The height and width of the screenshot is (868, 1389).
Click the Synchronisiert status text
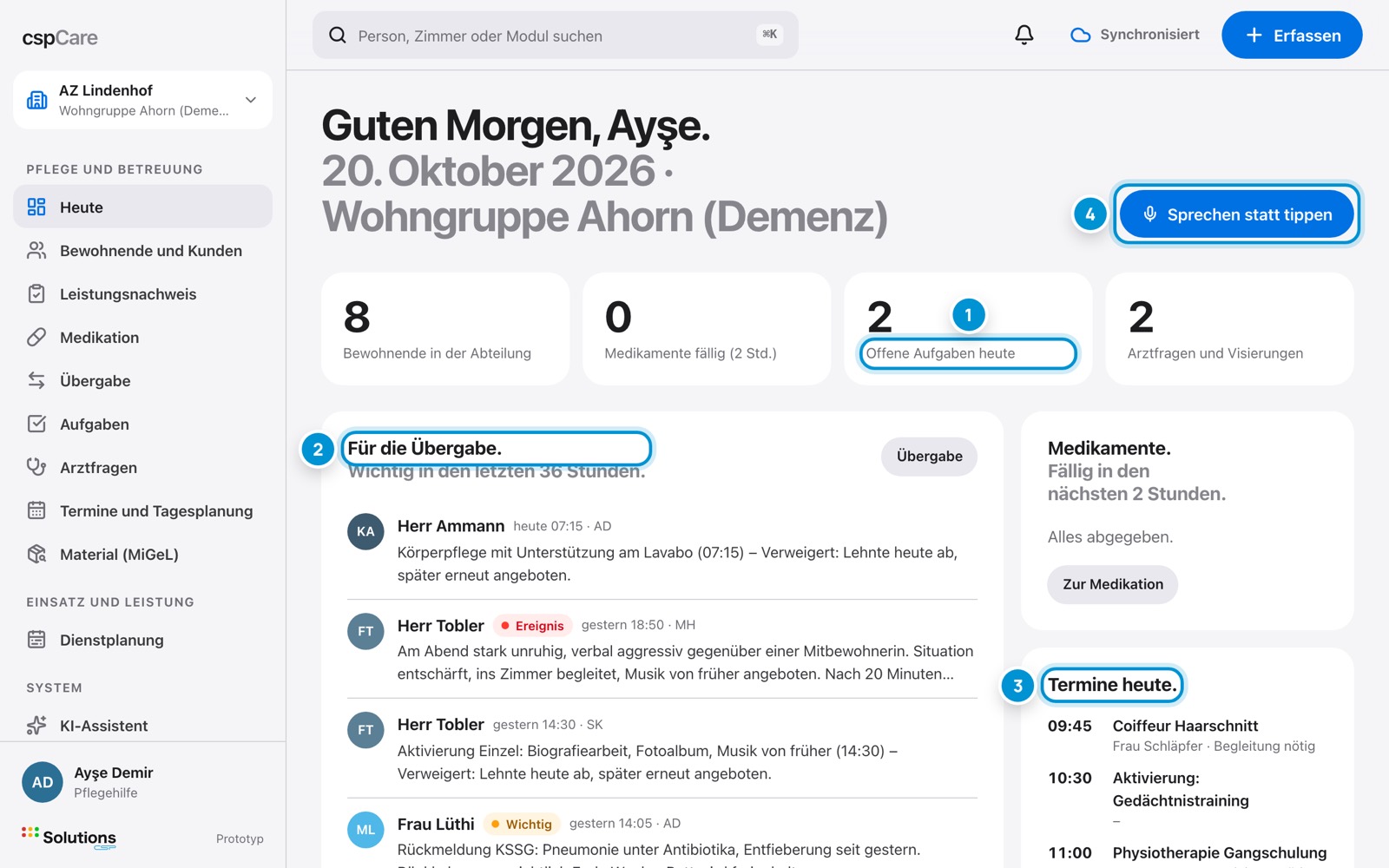[x=1149, y=35]
